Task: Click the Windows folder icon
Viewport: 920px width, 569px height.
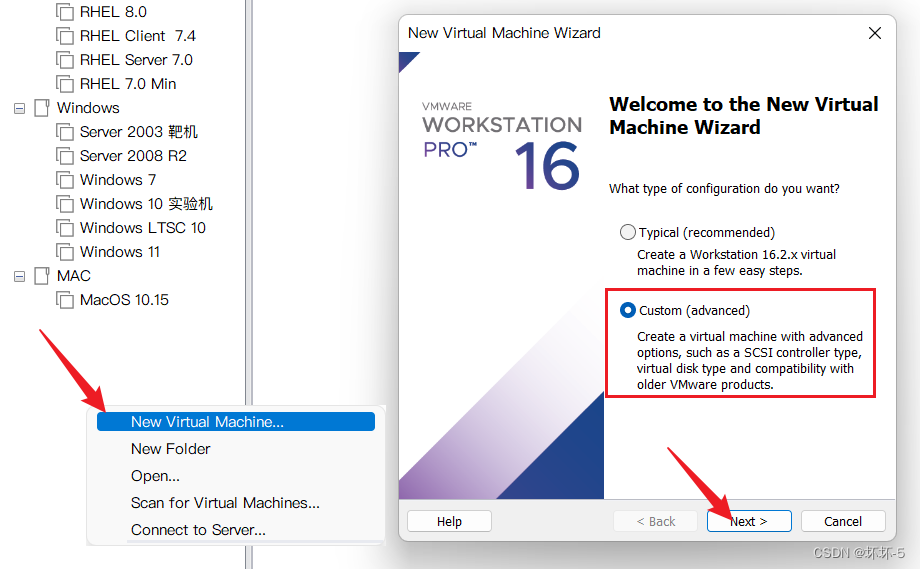Action: coord(42,108)
